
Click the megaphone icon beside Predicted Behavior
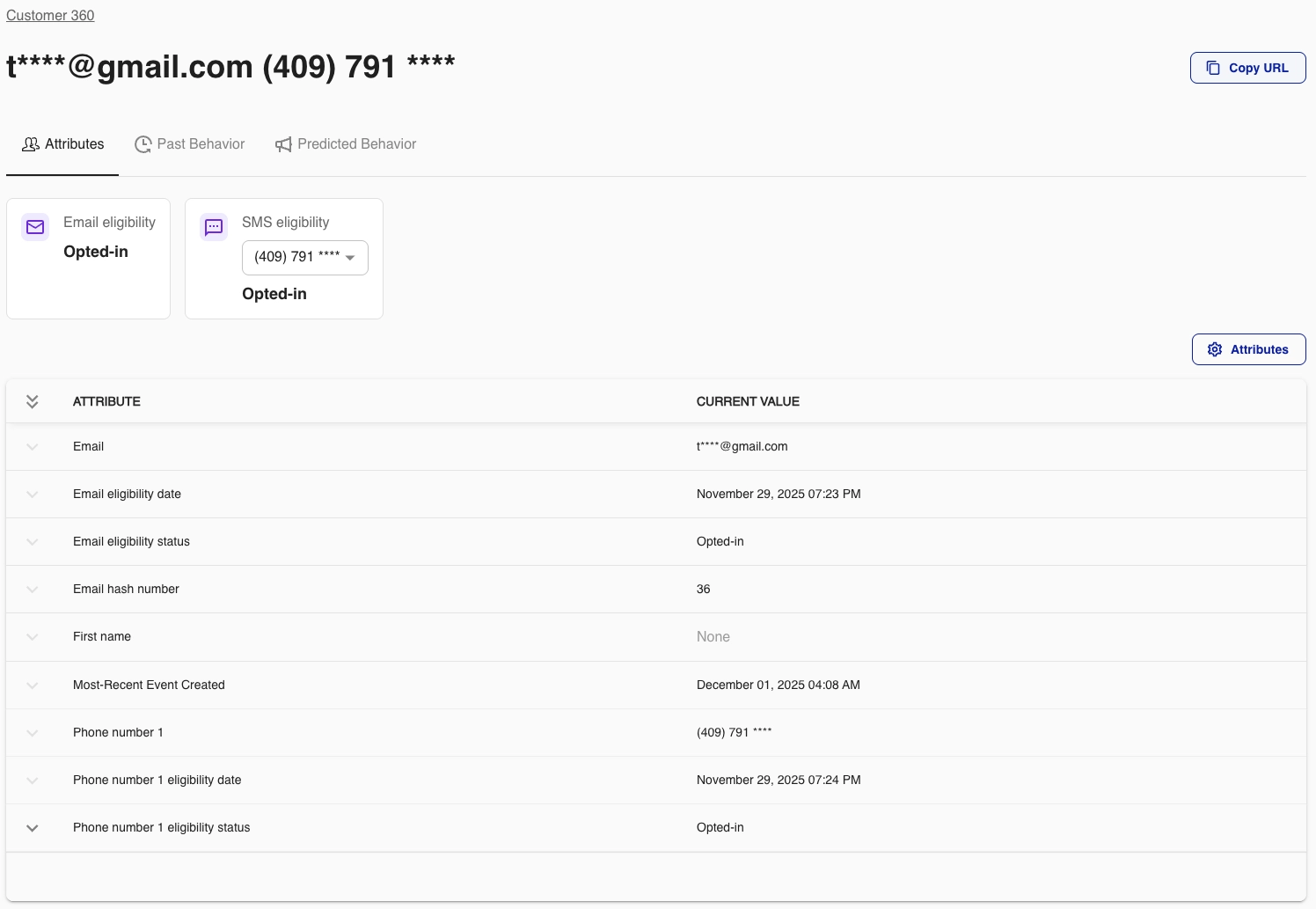tap(283, 144)
